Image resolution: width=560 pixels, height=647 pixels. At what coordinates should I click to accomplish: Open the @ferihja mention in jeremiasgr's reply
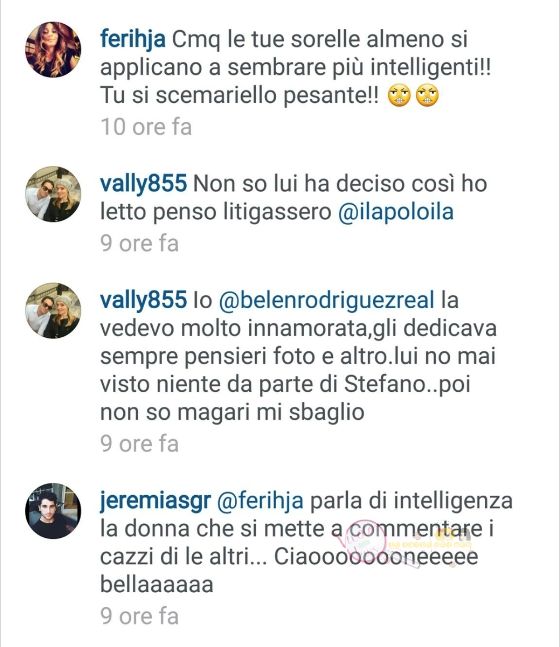(260, 501)
